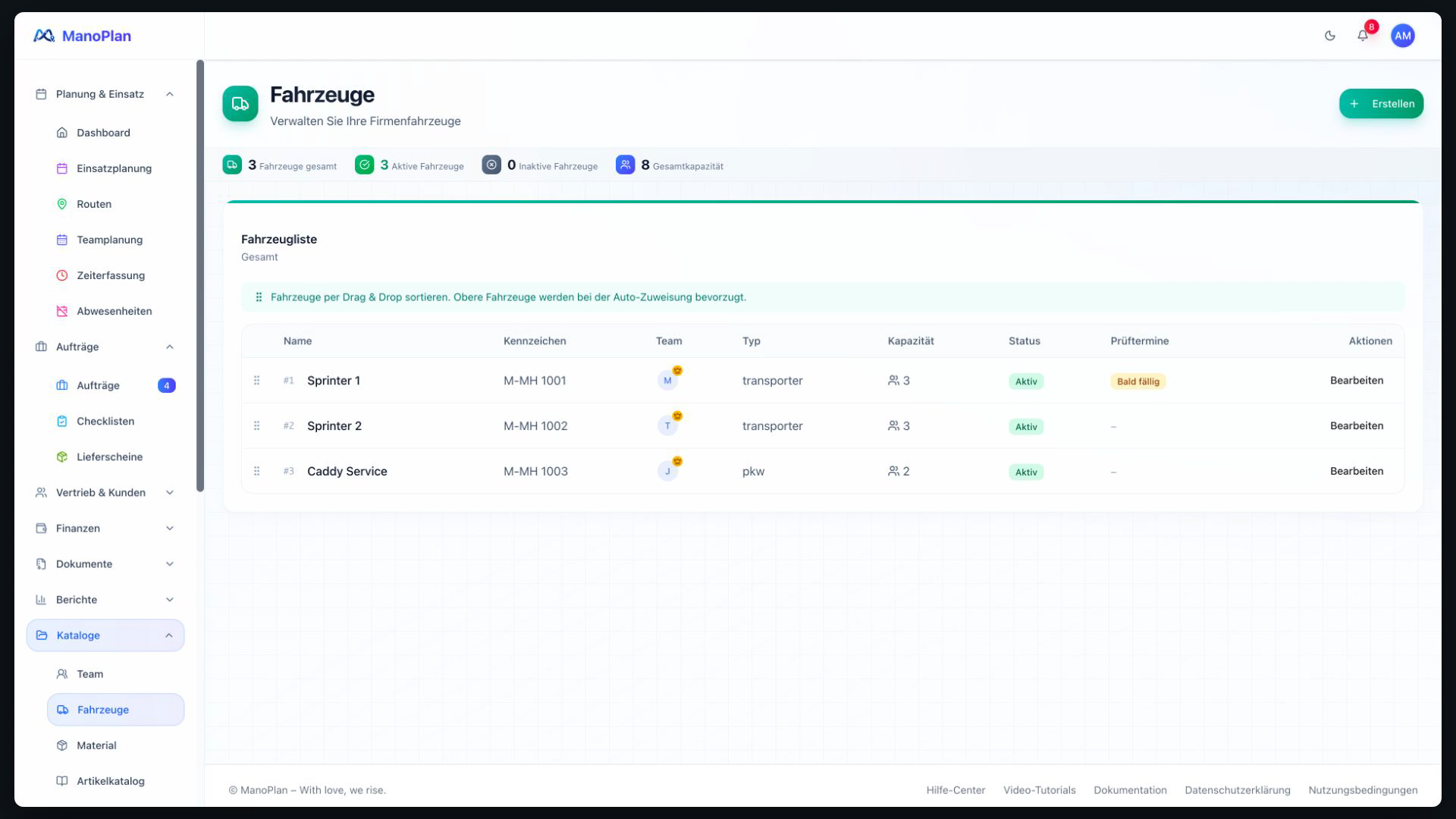The width and height of the screenshot is (1456, 819).
Task: Click the team avatar J of Caddy Service
Action: [667, 472]
